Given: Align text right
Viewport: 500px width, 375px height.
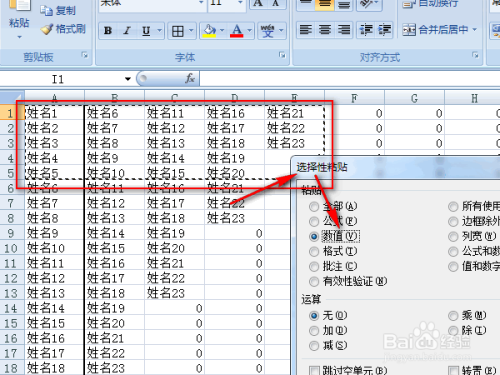Looking at the screenshot, I should click(344, 30).
